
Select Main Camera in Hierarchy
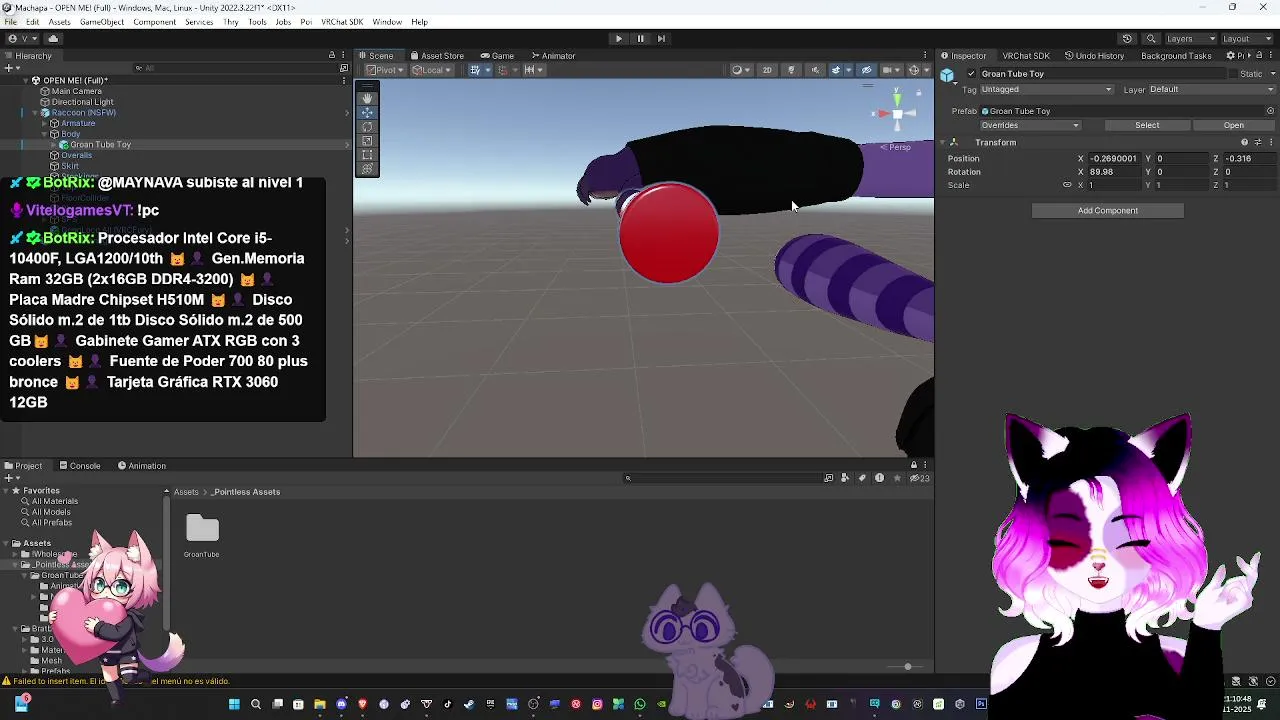point(76,91)
